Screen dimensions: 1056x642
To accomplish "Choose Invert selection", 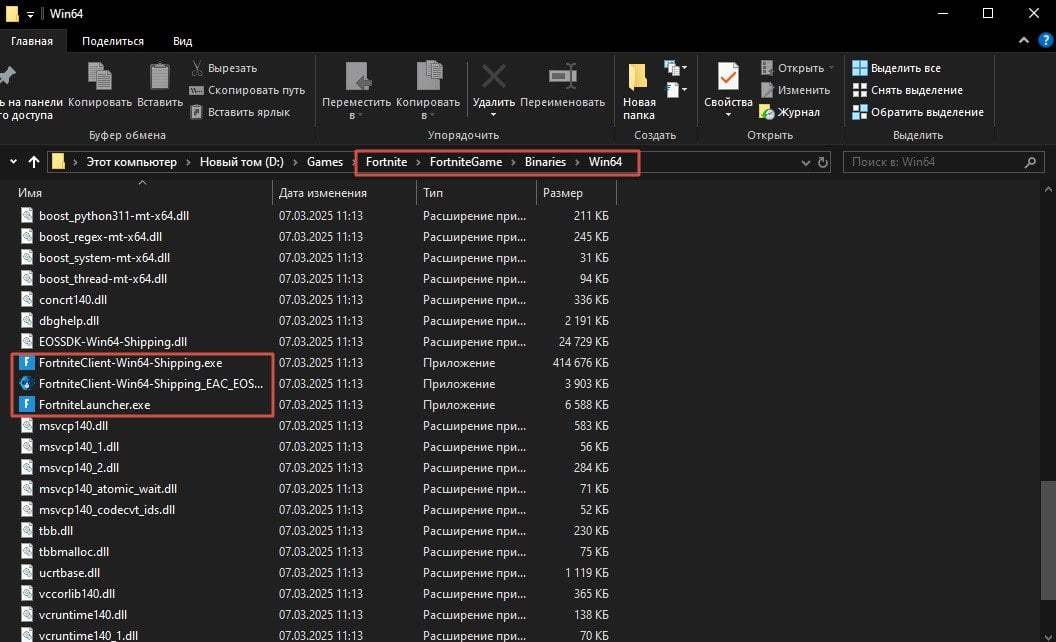I will 918,113.
